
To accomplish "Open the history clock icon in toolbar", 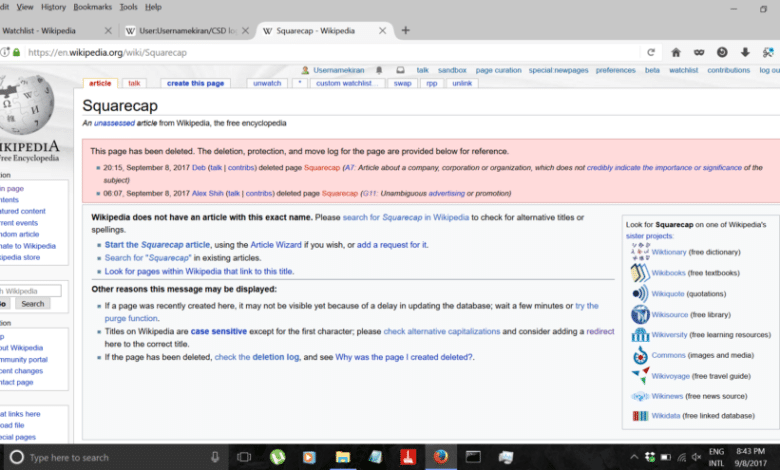I will point(722,52).
